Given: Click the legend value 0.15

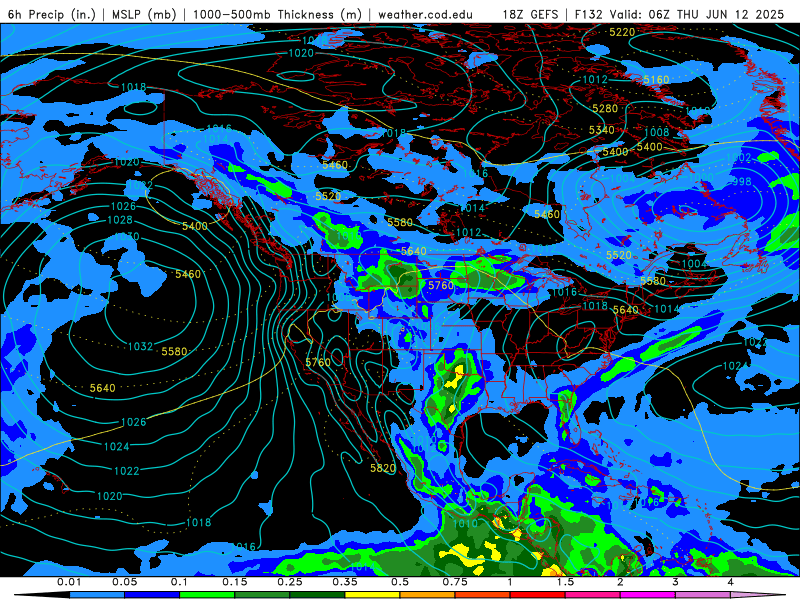Looking at the screenshot, I should pos(235,582).
